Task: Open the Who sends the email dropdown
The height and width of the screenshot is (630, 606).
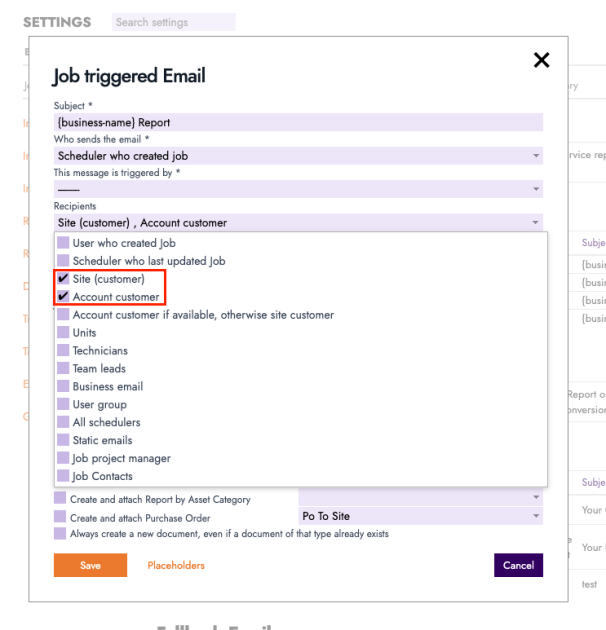Action: (x=298, y=156)
